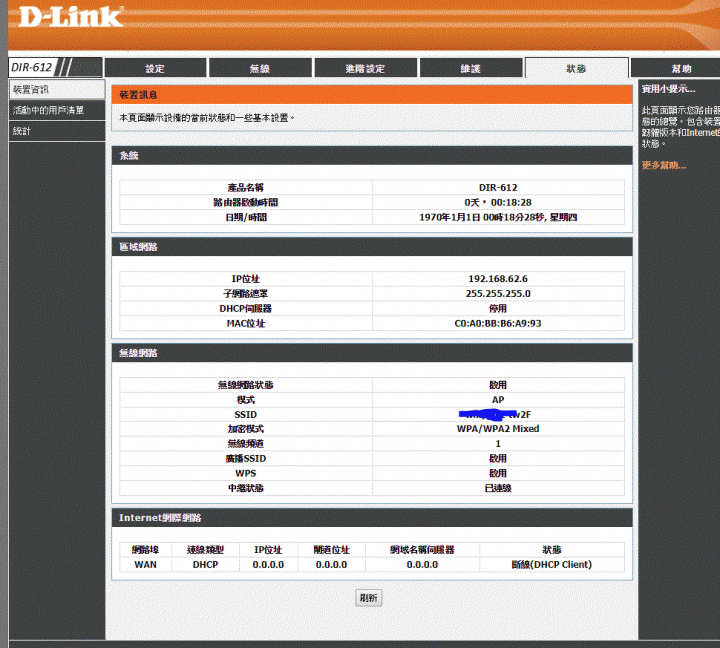
Task: Switch to the 無線 tab
Action: [260, 68]
